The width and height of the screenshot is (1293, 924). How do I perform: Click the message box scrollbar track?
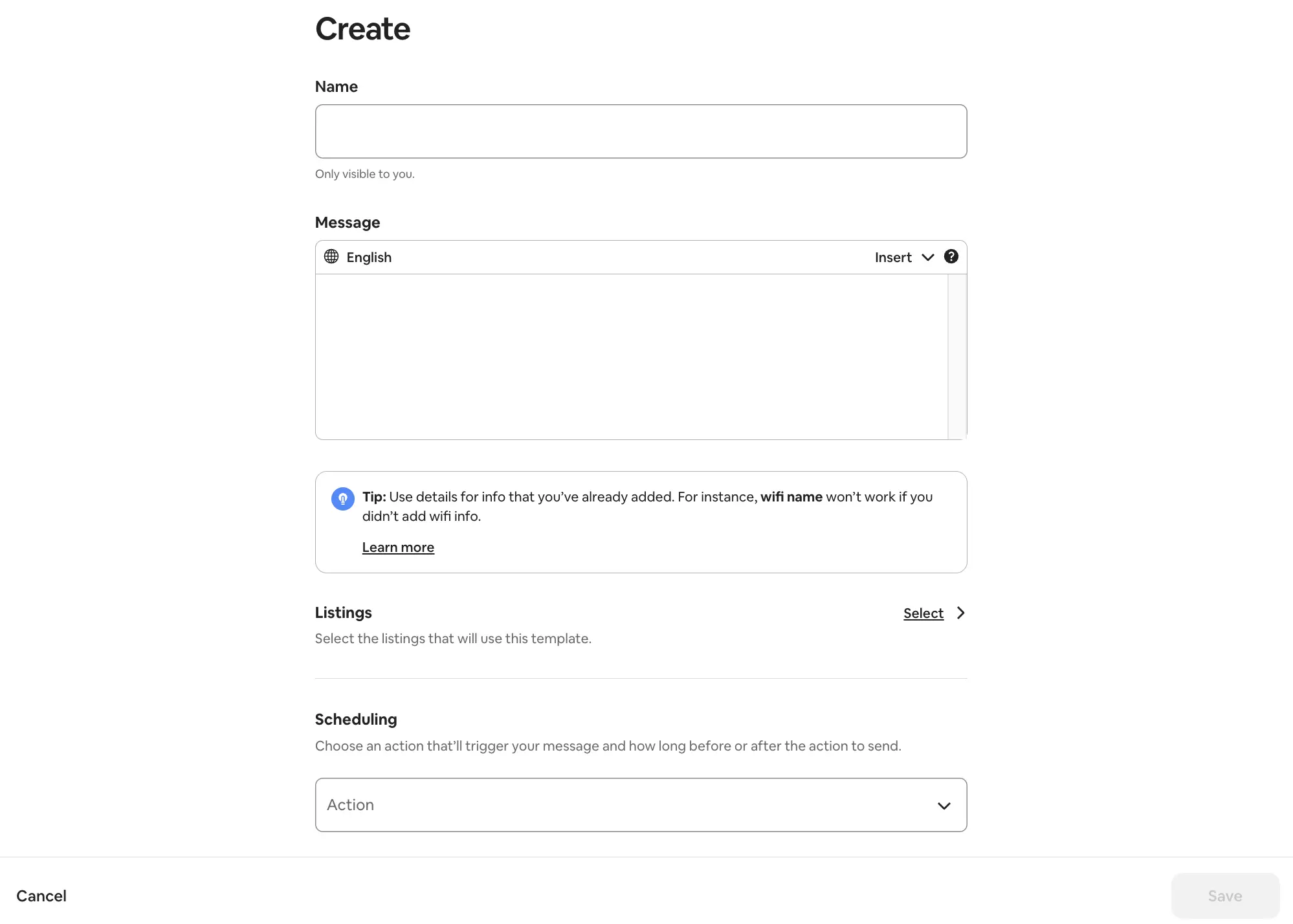click(957, 356)
